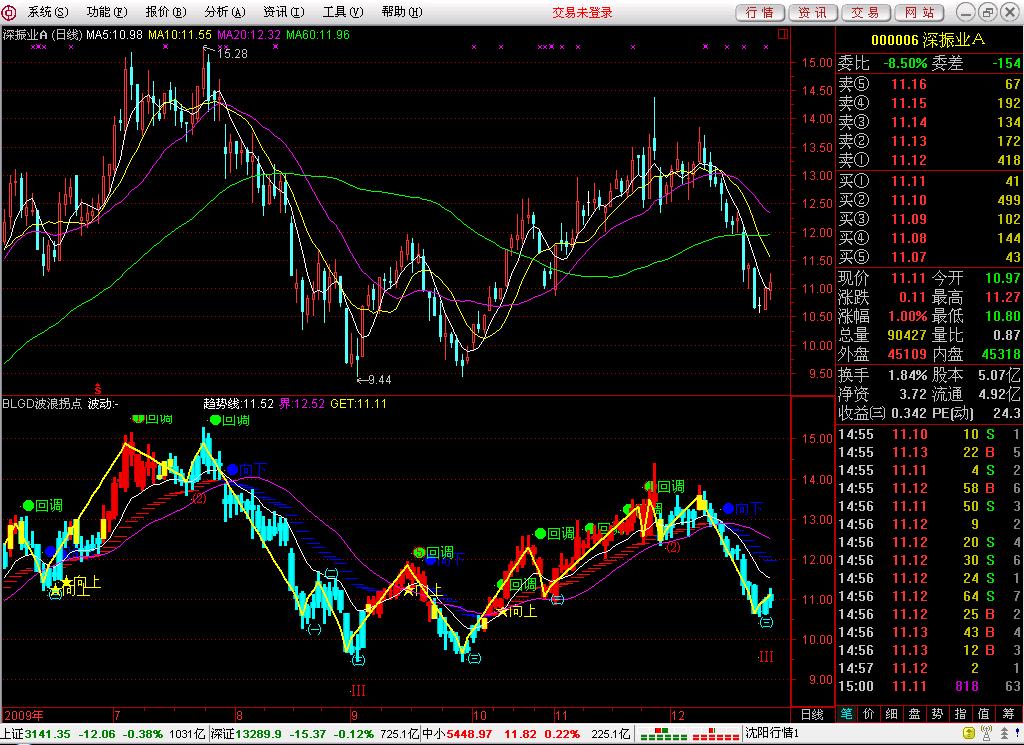Click the 沈阳行情1 server label

[773, 734]
